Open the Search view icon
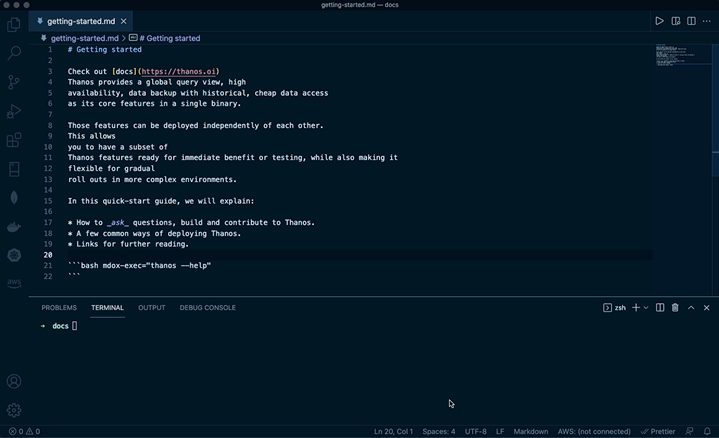This screenshot has width=719, height=438. [14, 53]
